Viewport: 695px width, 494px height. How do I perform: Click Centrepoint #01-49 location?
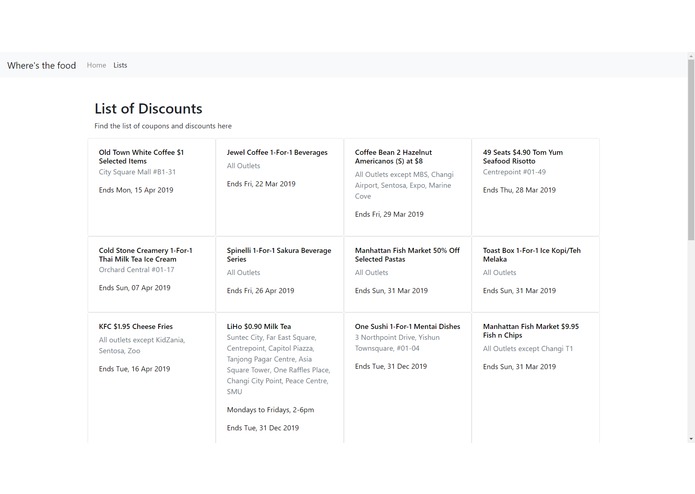tap(515, 172)
